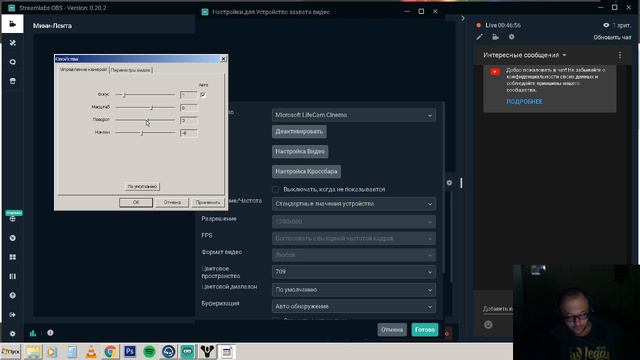Screen dimensions: 640x360
Task: Click the focus slider
Action: [x=145, y=95]
